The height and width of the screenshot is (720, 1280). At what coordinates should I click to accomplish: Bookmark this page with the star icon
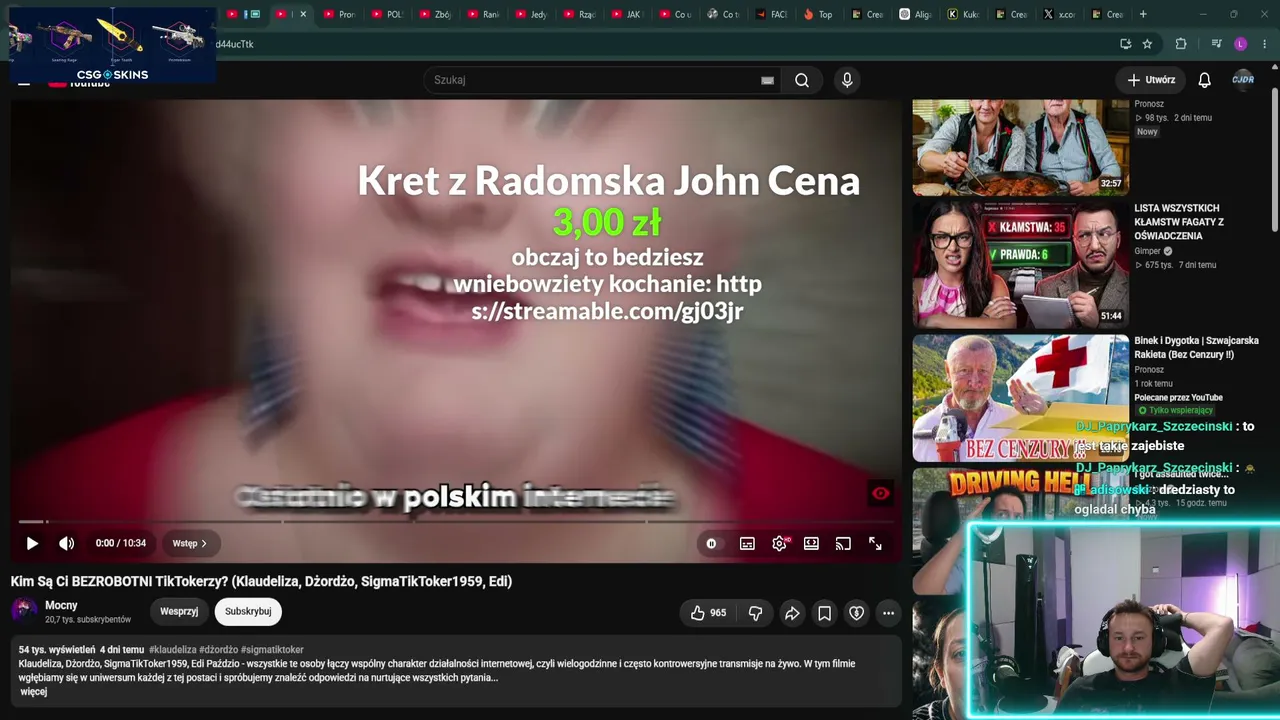(x=1147, y=44)
